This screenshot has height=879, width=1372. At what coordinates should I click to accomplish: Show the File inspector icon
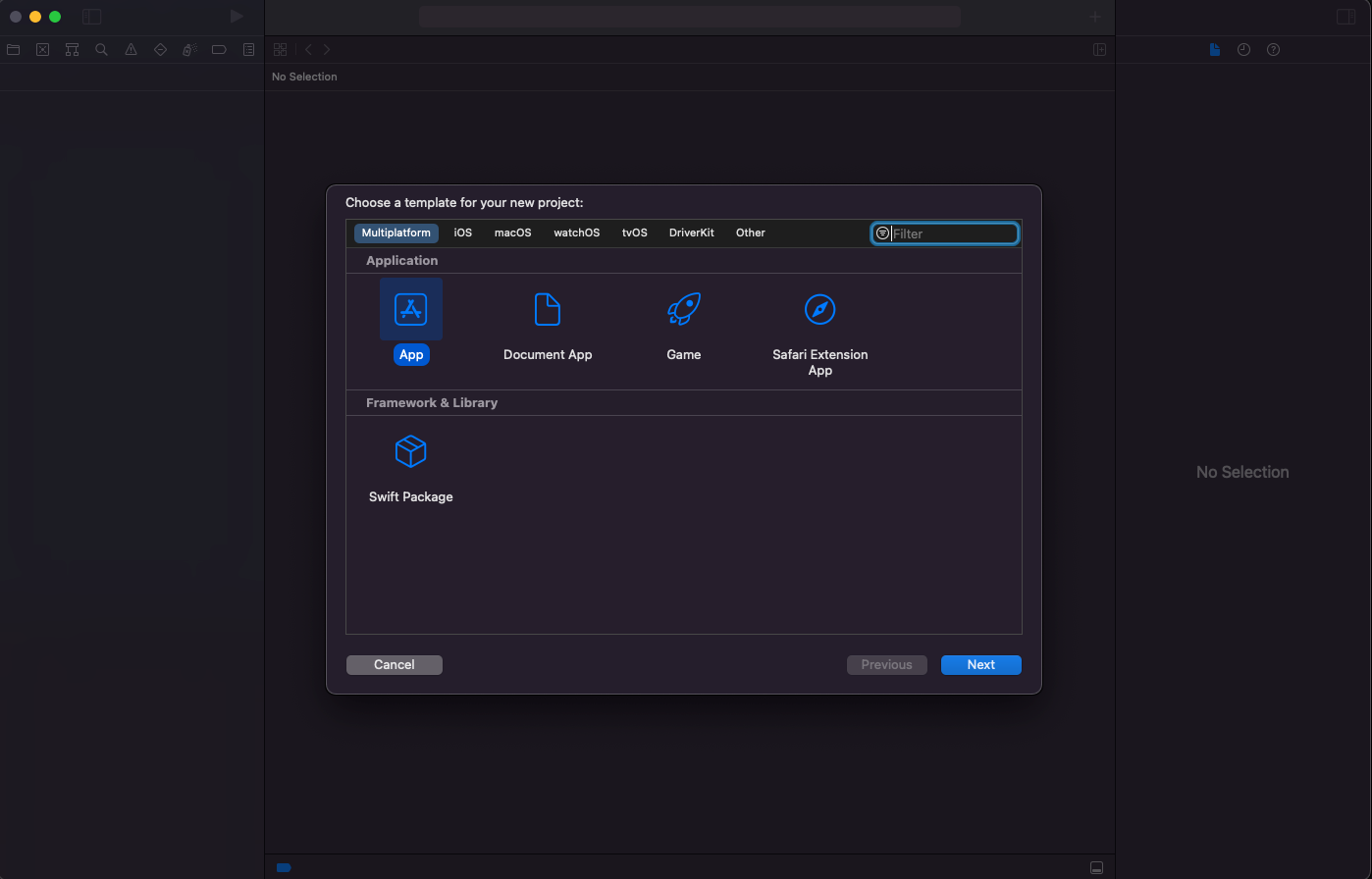point(1215,49)
